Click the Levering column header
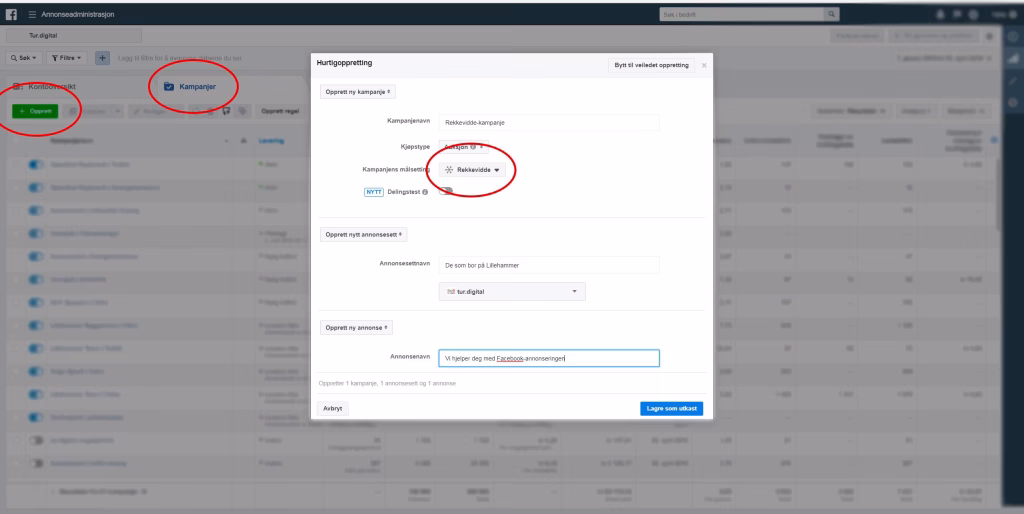Screen dimensions: 1024x514 pyautogui.click(x=271, y=140)
